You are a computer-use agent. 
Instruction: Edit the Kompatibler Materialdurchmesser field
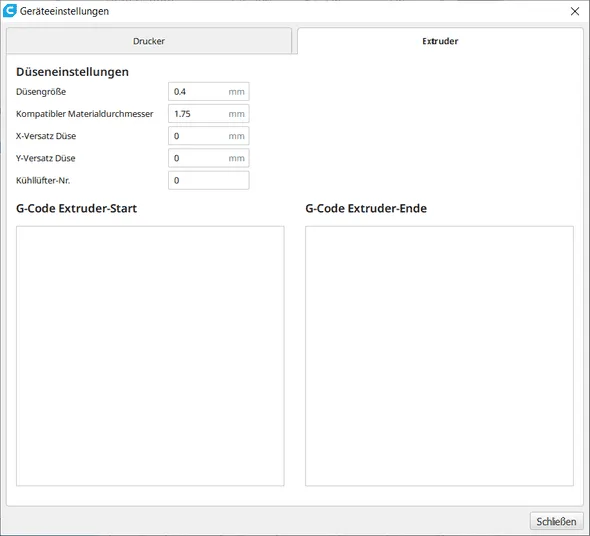[x=208, y=114]
